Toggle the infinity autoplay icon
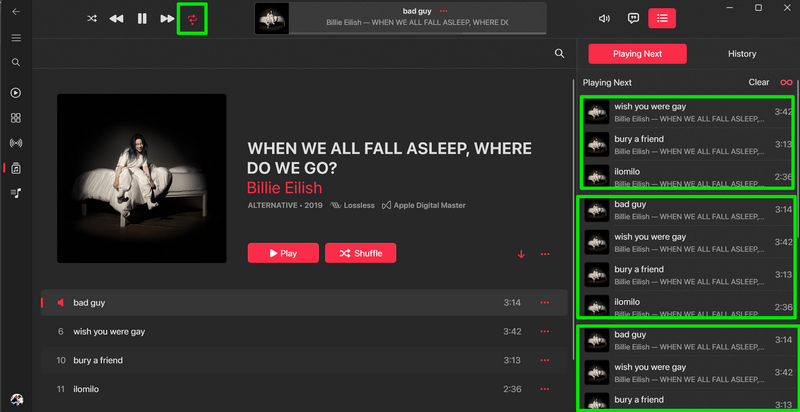This screenshot has height=412, width=800. click(786, 83)
